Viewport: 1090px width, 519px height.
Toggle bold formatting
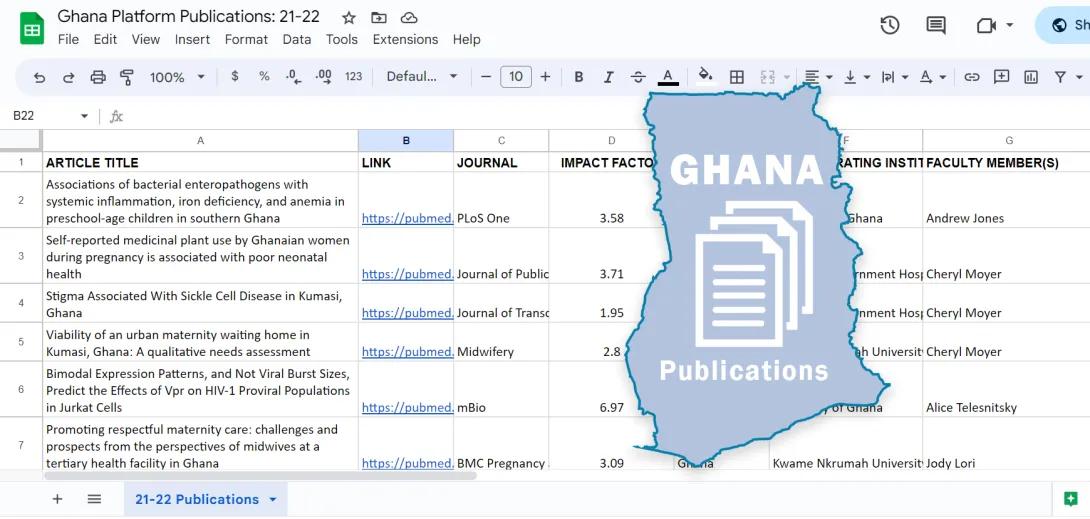[x=578, y=77]
